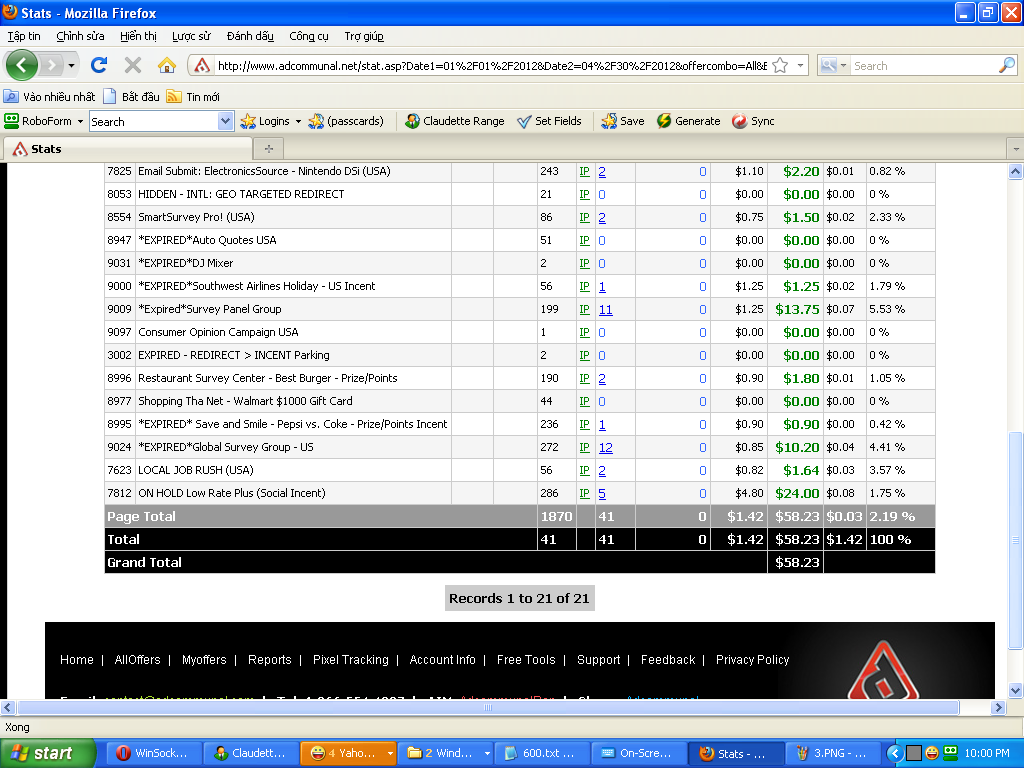The height and width of the screenshot is (768, 1024).
Task: Open the Bắt đầu bookmark
Action: pos(131,97)
